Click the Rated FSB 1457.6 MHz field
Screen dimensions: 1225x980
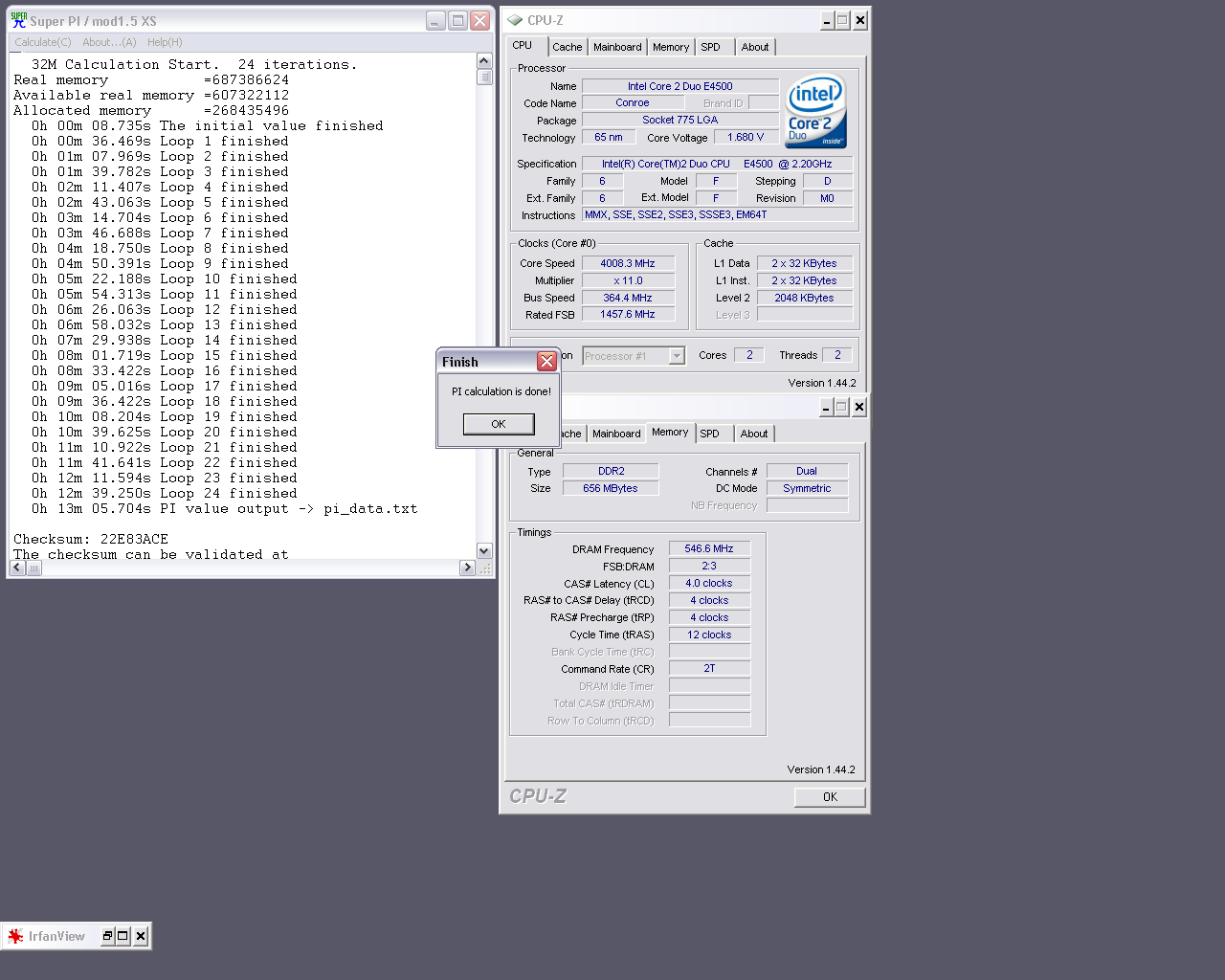pos(628,315)
